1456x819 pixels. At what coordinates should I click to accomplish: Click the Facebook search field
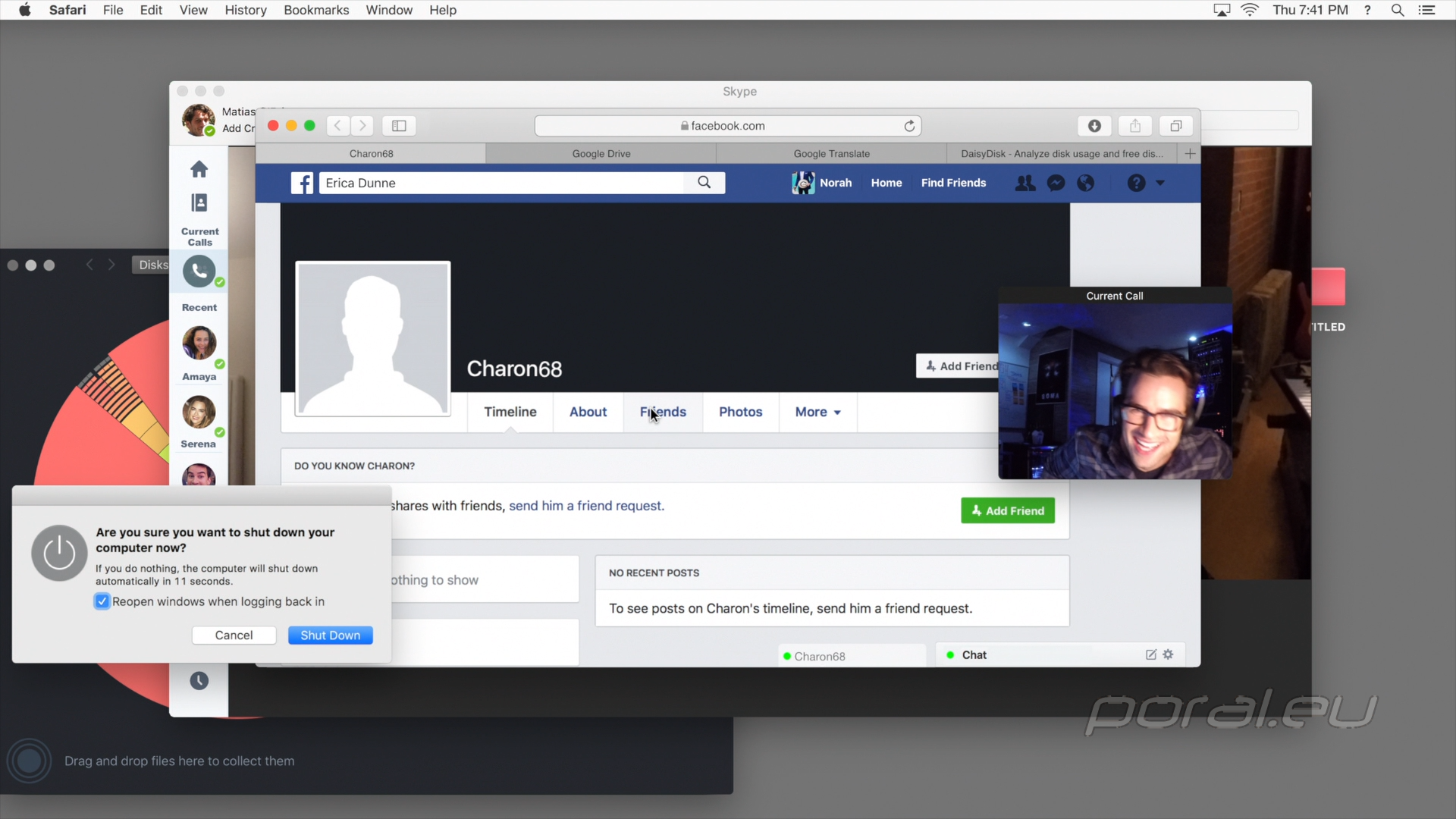[502, 183]
